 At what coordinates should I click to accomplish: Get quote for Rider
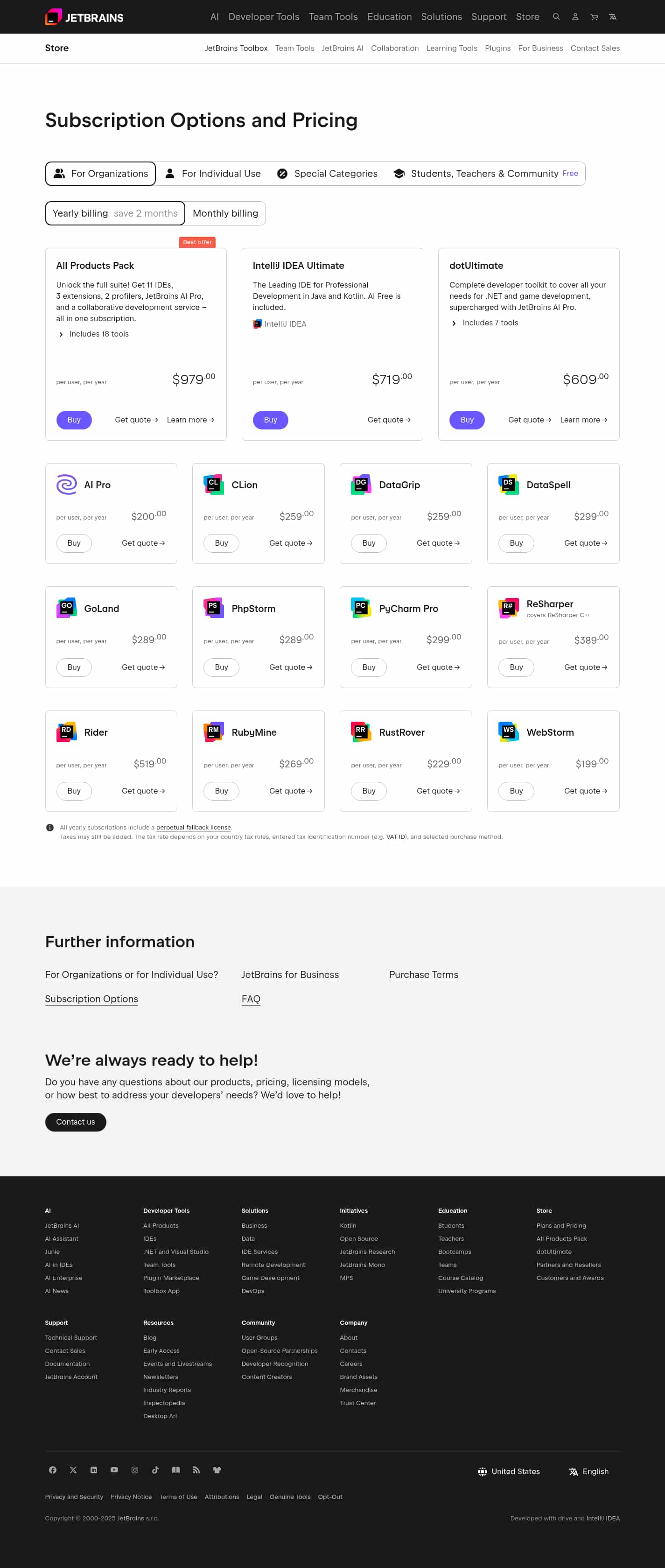(x=144, y=791)
